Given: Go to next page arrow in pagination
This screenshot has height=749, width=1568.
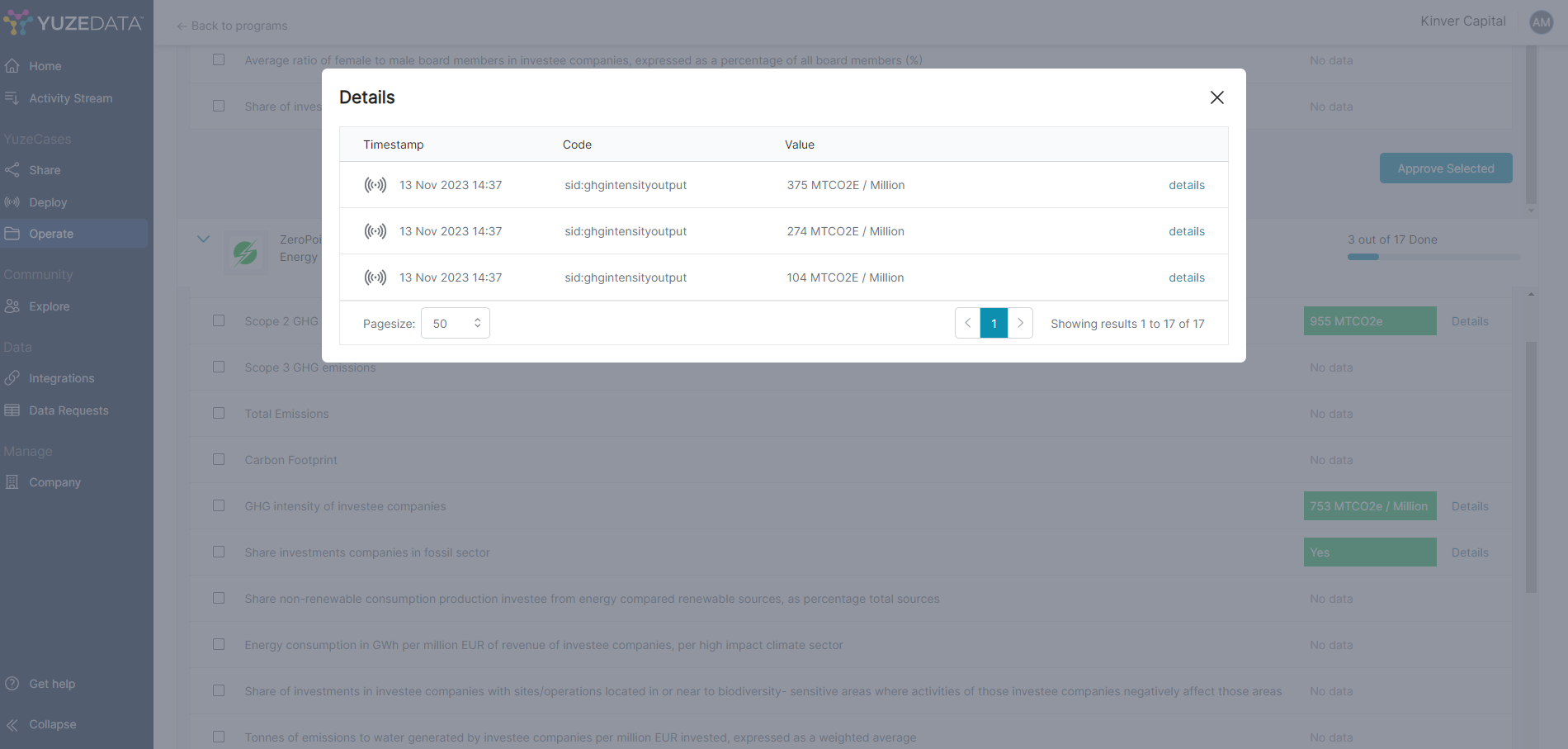Looking at the screenshot, I should tap(1020, 323).
